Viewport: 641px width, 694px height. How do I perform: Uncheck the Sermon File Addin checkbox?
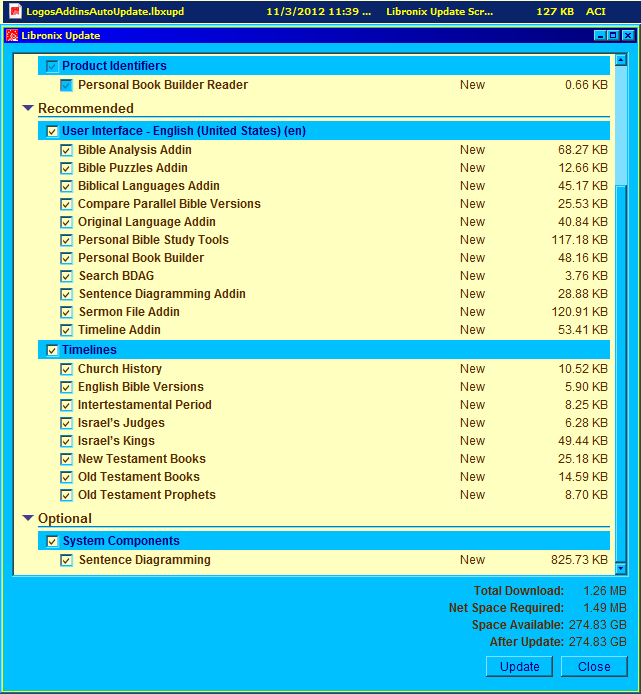coord(66,312)
